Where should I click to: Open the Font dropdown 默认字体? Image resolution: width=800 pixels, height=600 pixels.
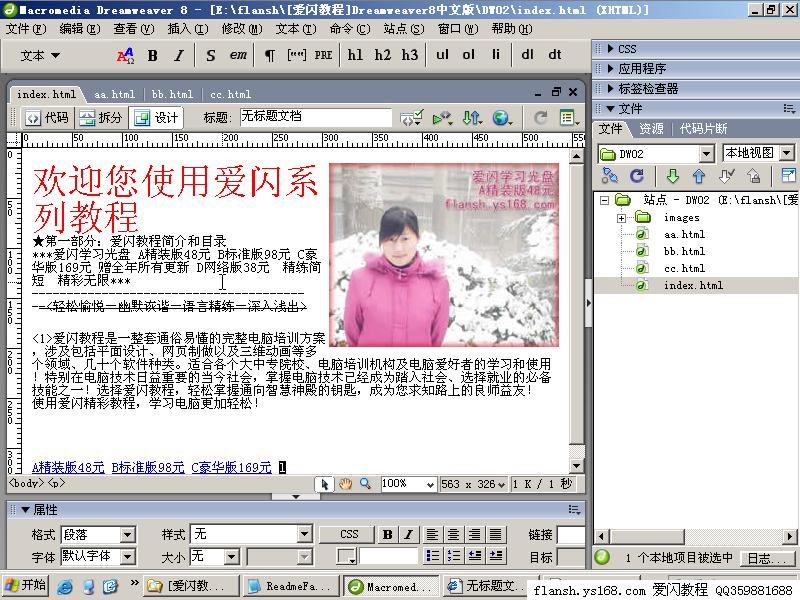tap(128, 556)
